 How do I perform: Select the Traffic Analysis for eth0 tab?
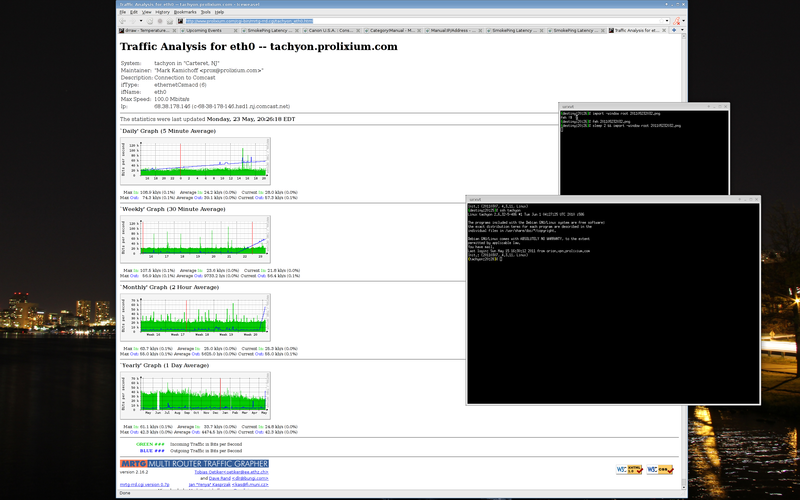636,31
